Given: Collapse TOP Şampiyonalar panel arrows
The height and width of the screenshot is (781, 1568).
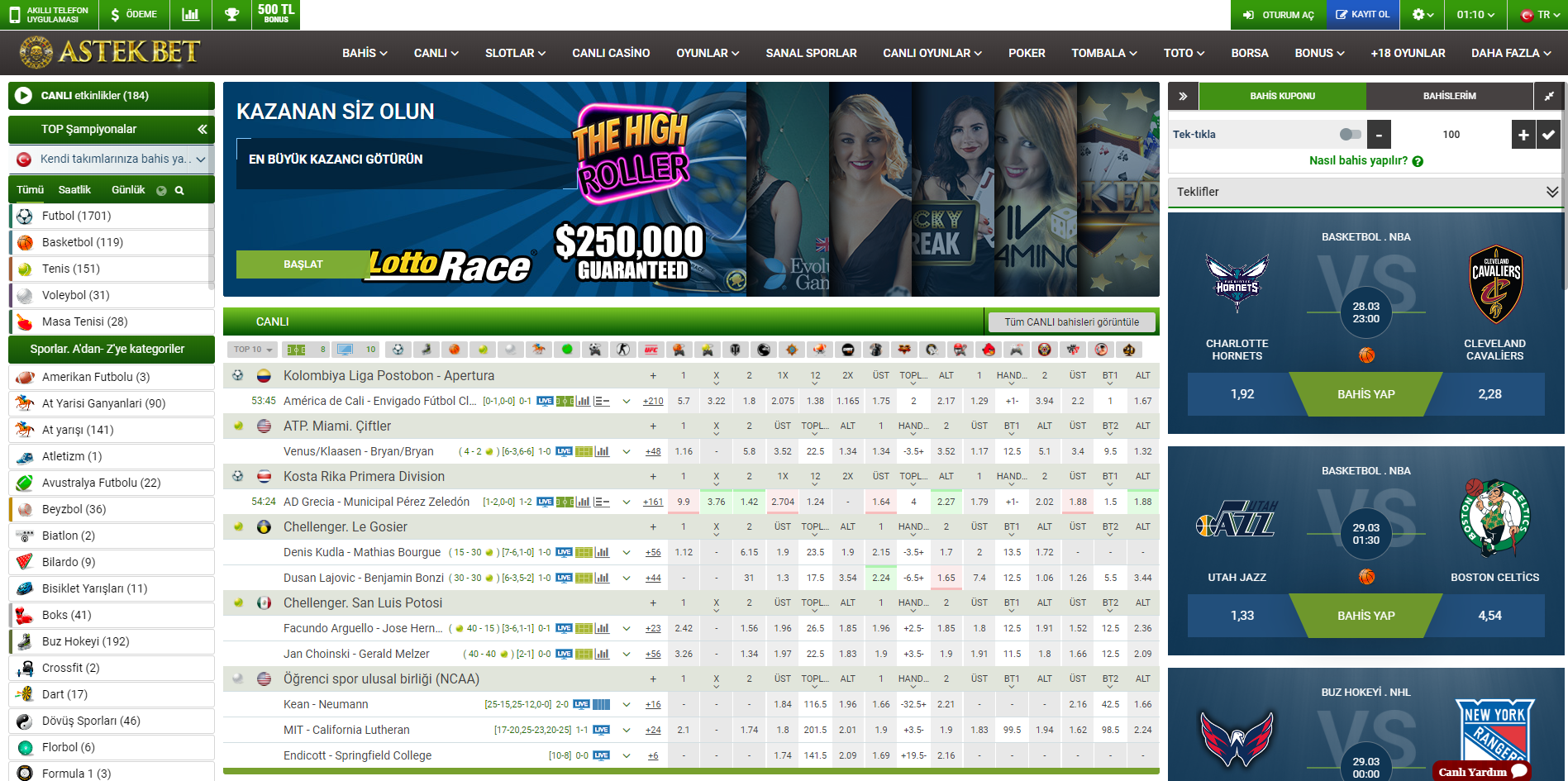Looking at the screenshot, I should pyautogui.click(x=202, y=129).
